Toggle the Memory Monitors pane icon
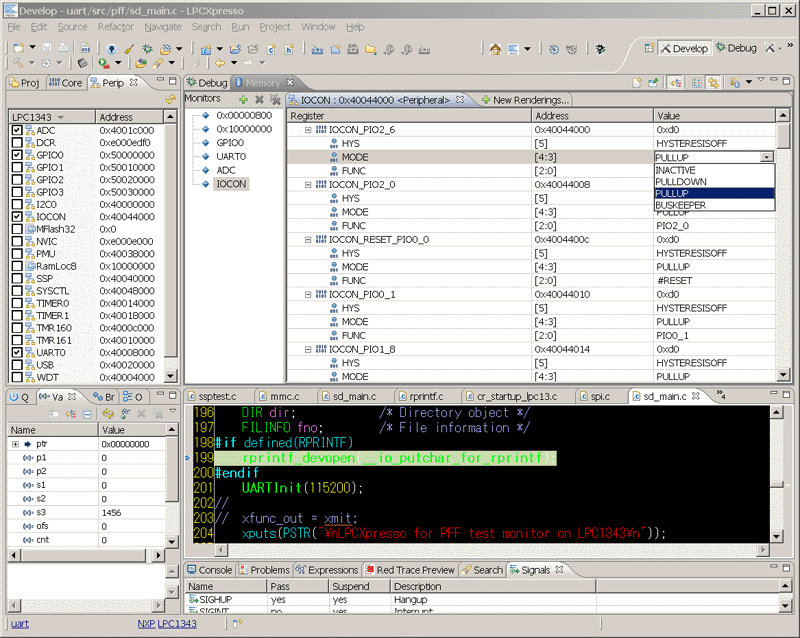Viewport: 800px width, 638px height. point(676,83)
